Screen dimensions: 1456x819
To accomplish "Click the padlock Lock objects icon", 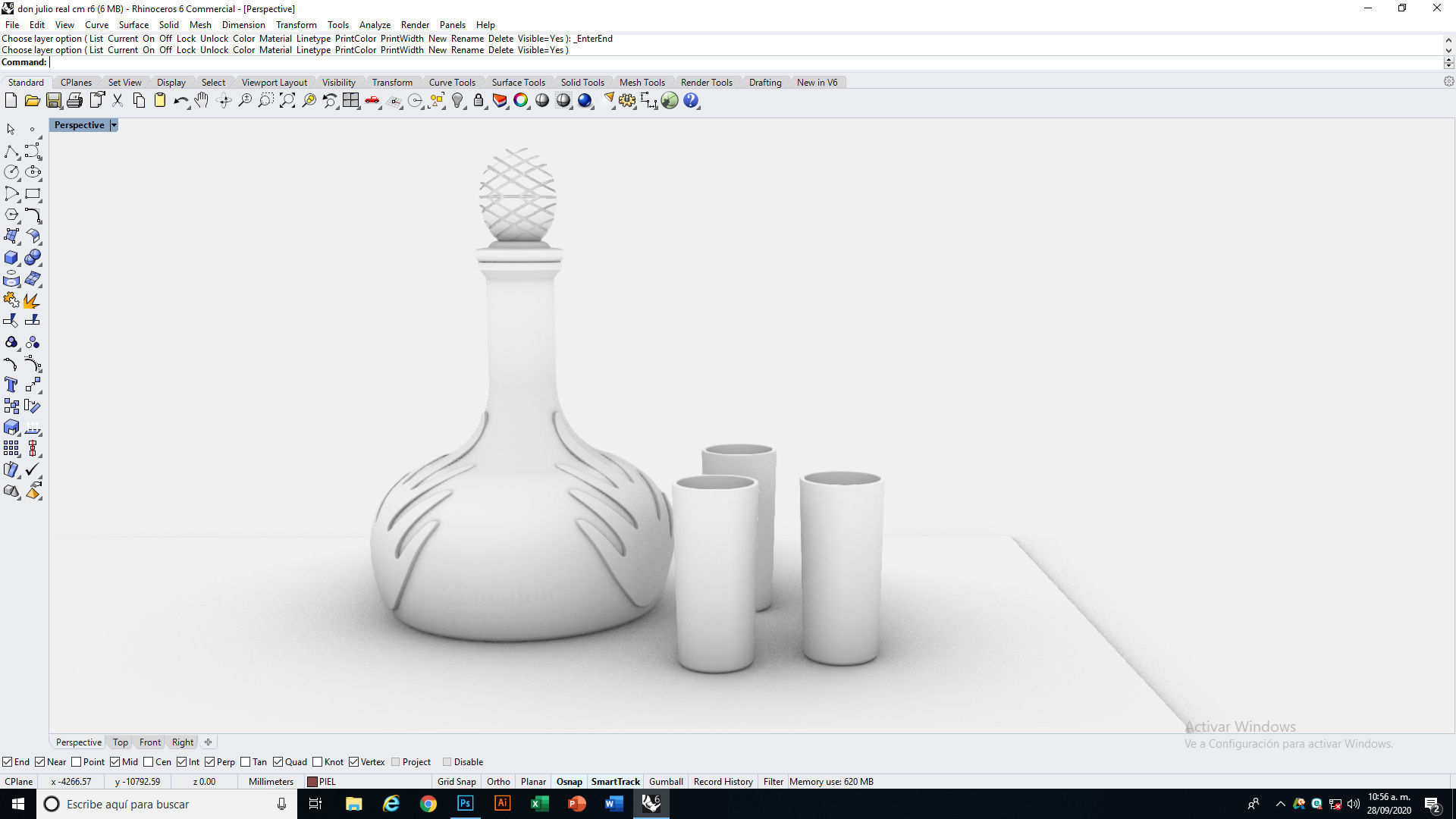I will (x=479, y=100).
